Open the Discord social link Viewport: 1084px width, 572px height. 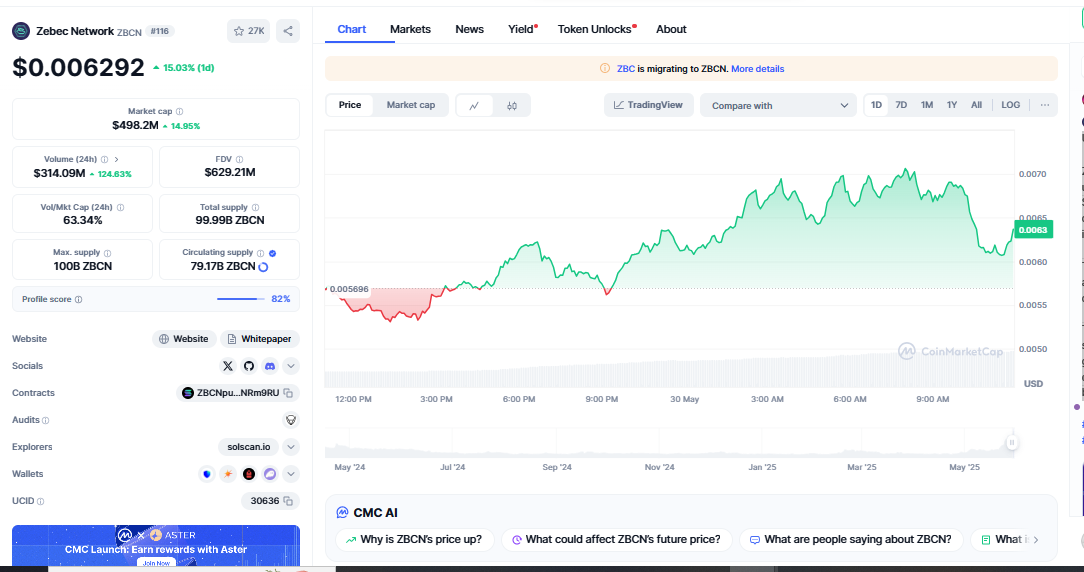click(x=270, y=366)
